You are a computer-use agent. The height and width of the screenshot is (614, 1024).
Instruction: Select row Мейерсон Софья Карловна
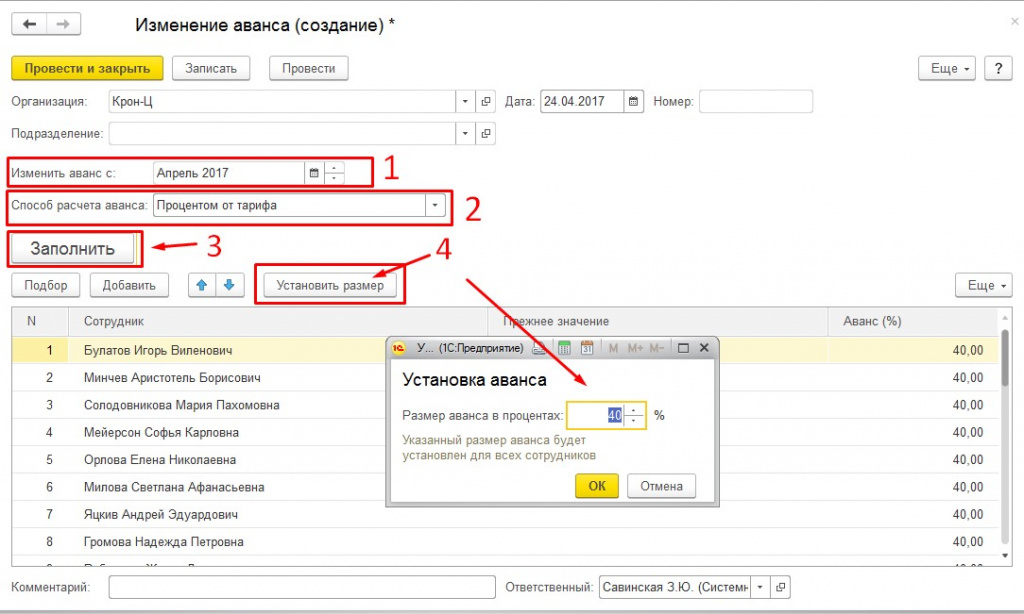(505, 432)
